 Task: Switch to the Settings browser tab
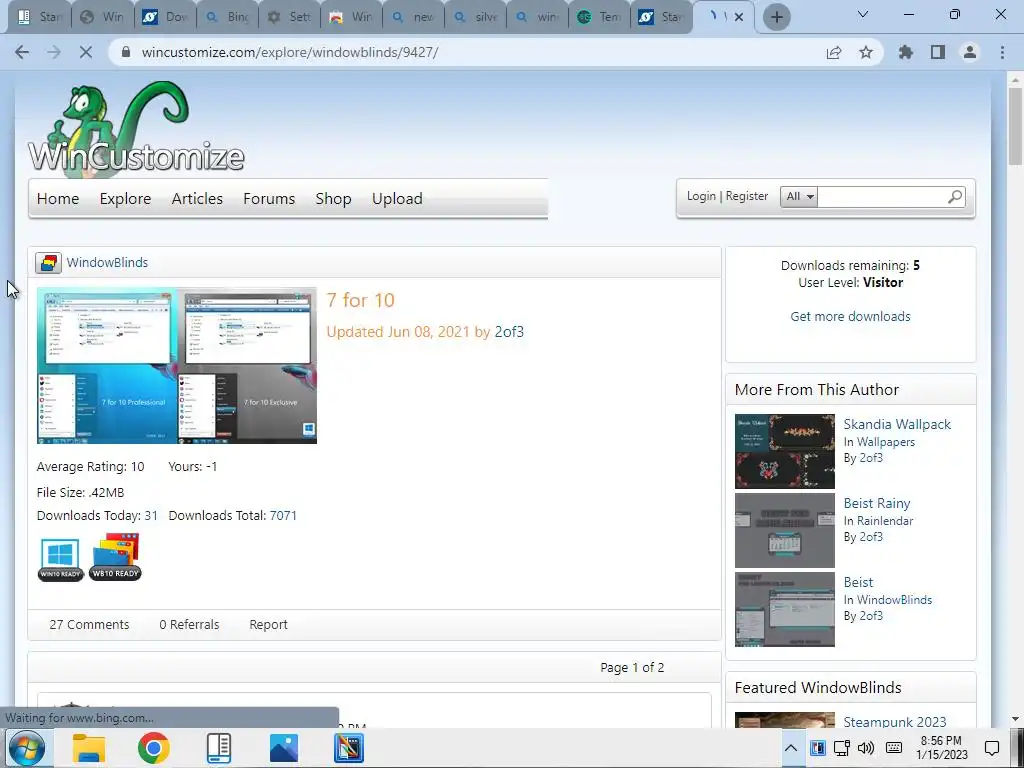point(290,17)
